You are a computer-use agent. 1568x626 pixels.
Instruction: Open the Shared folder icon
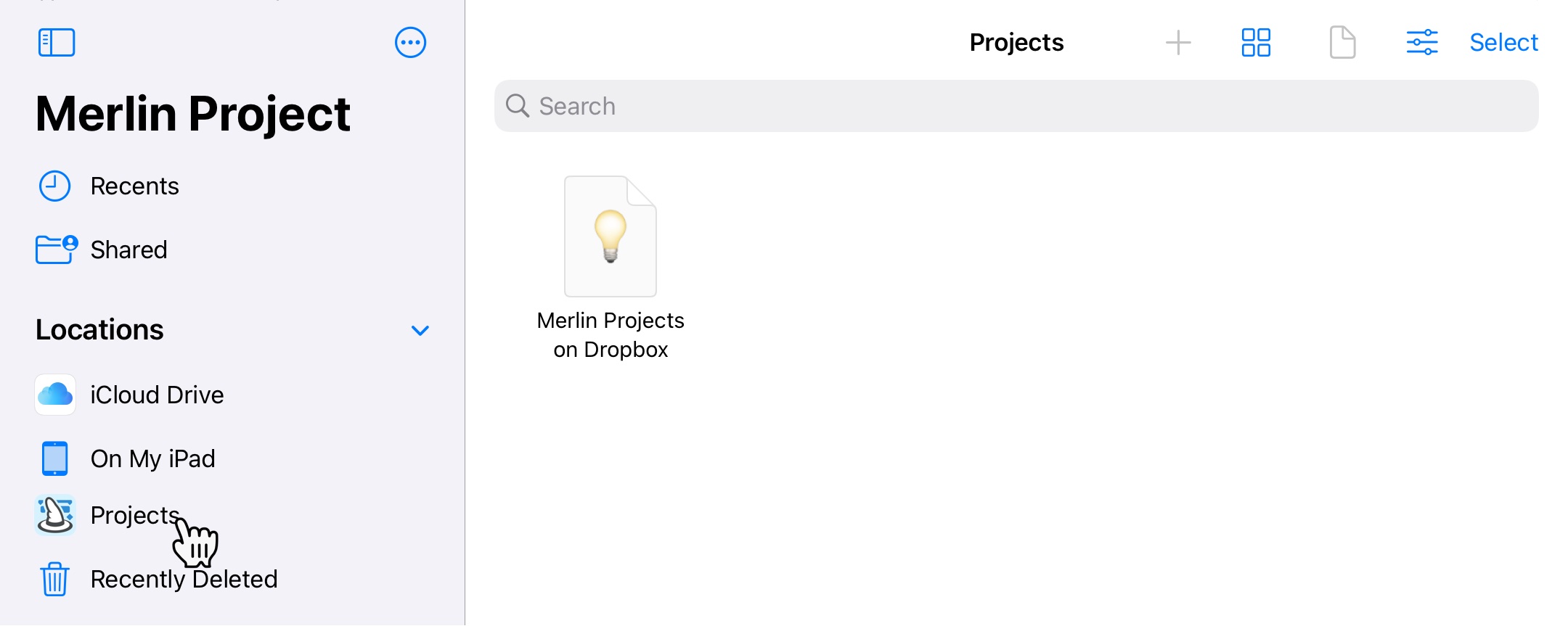[x=54, y=249]
